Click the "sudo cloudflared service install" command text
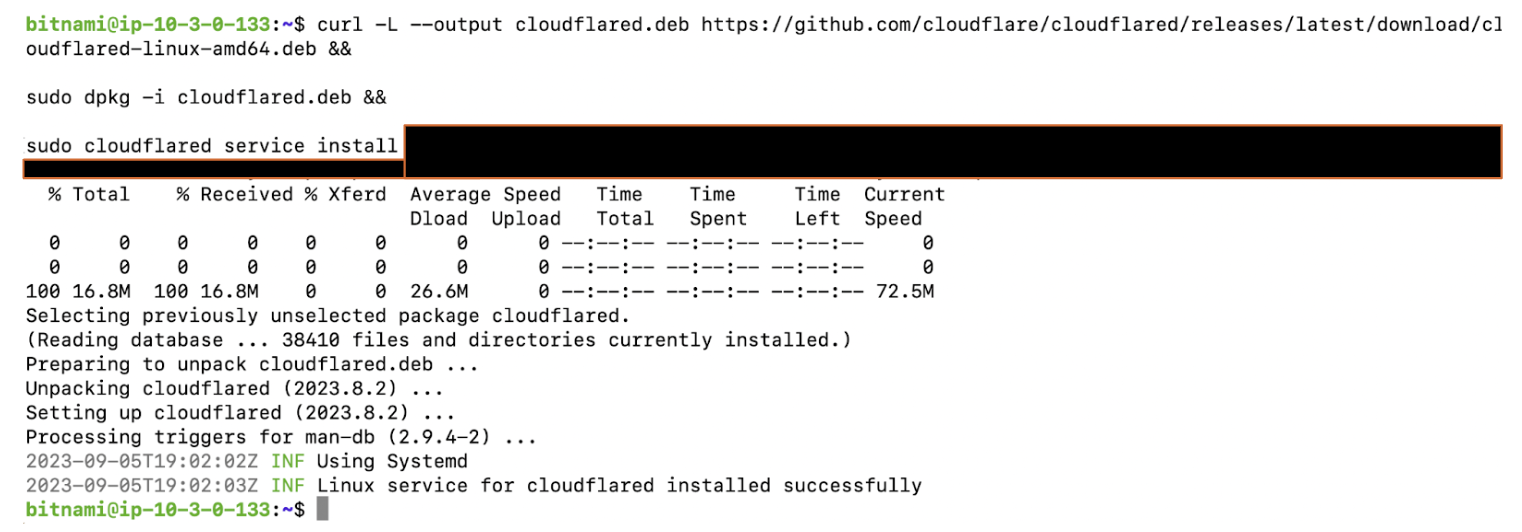 click(x=211, y=146)
